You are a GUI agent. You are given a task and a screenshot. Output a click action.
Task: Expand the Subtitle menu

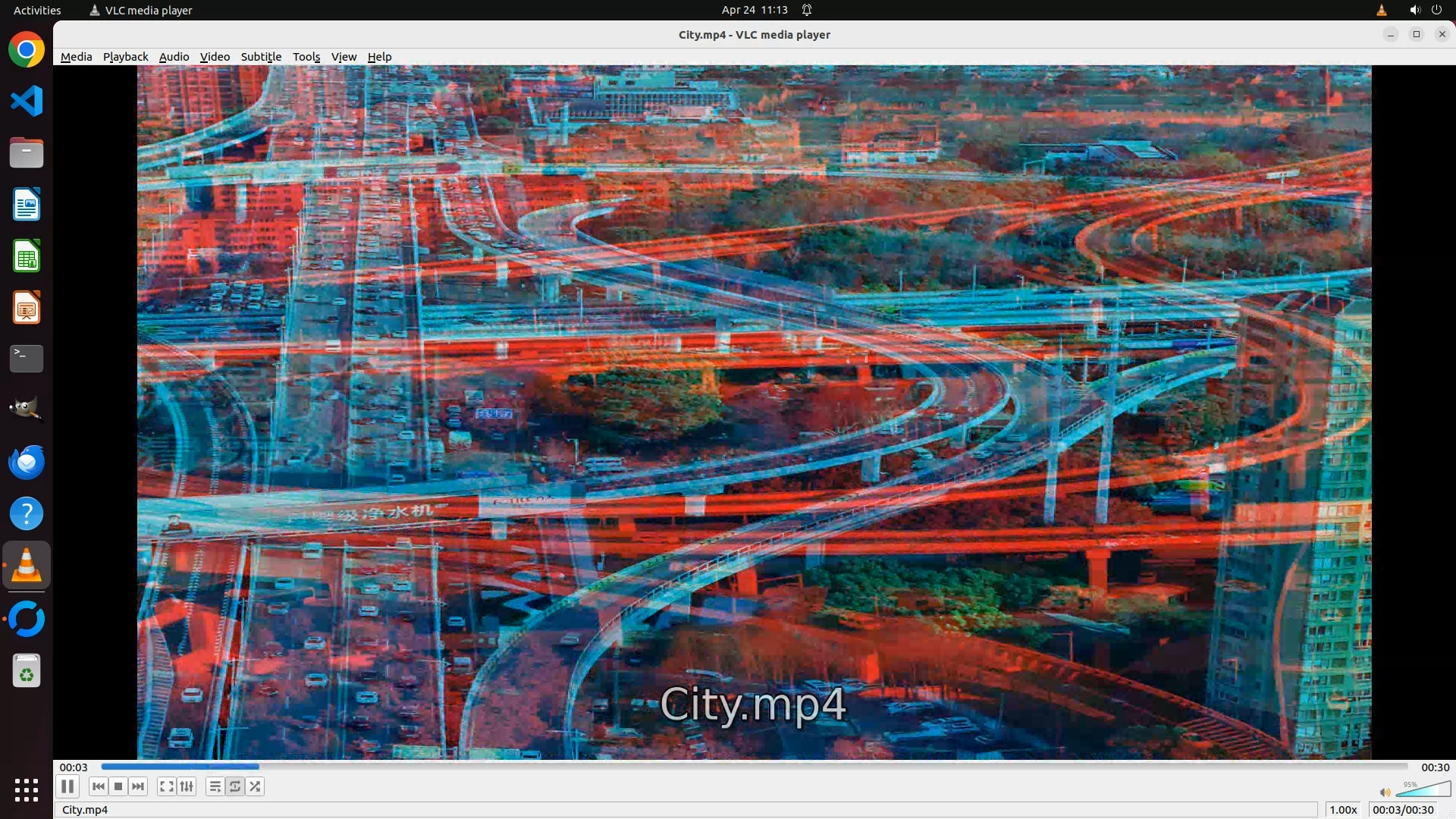[x=261, y=57]
